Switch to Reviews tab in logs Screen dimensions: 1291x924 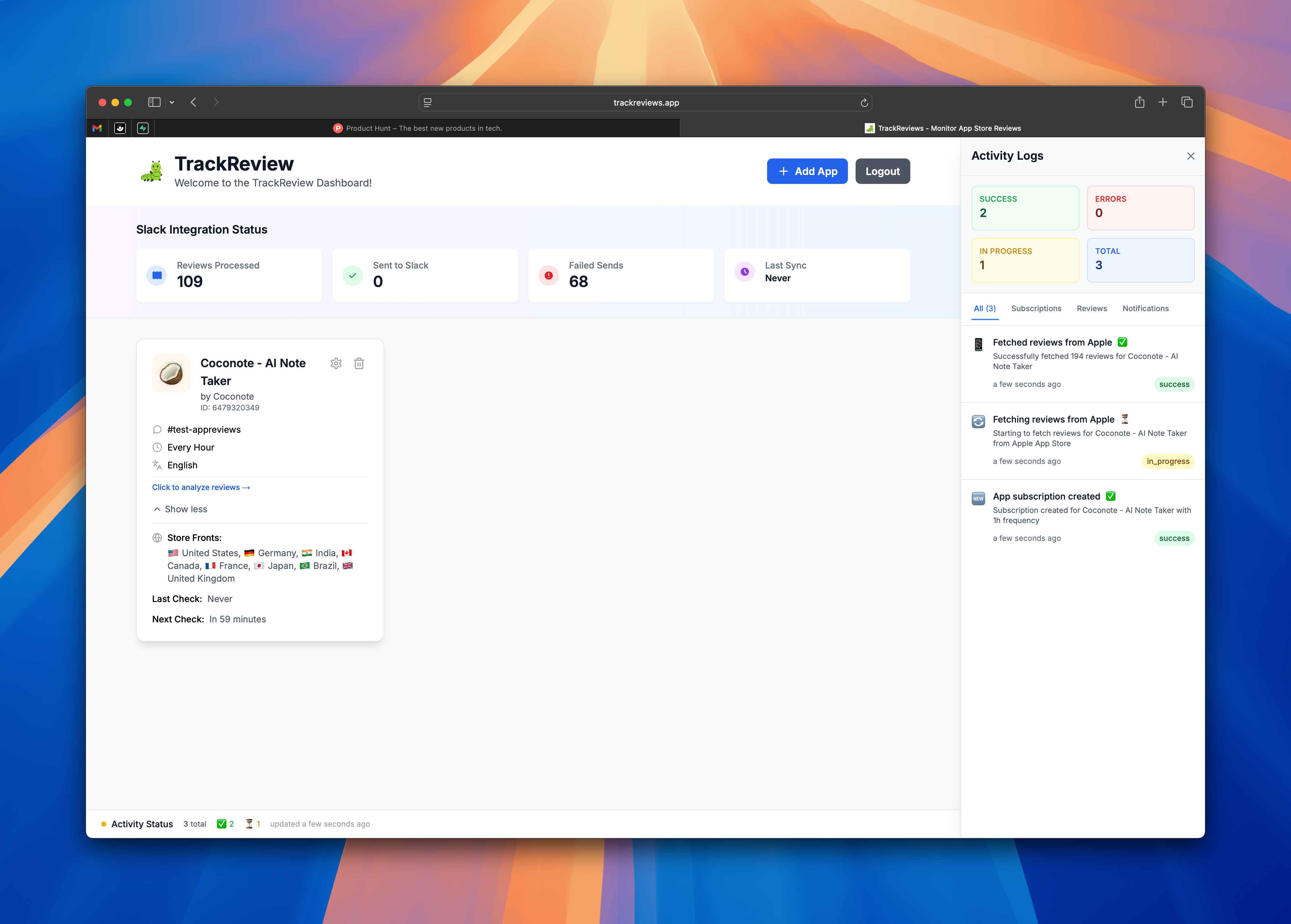[x=1092, y=308]
